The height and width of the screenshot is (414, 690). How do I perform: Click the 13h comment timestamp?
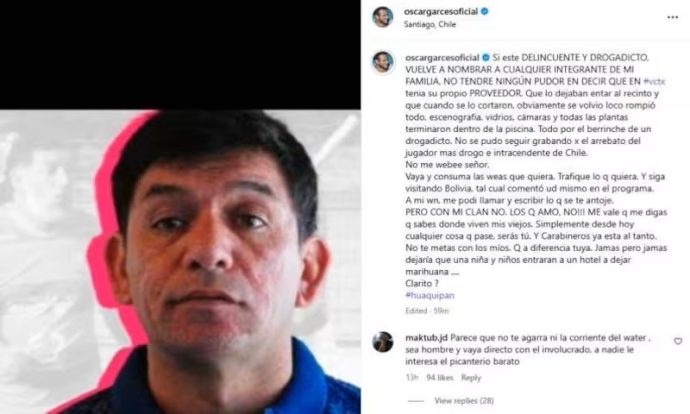click(x=411, y=377)
